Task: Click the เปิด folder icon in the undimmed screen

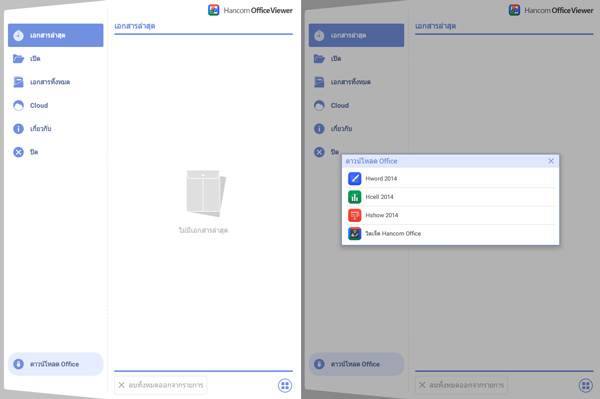Action: (18, 59)
